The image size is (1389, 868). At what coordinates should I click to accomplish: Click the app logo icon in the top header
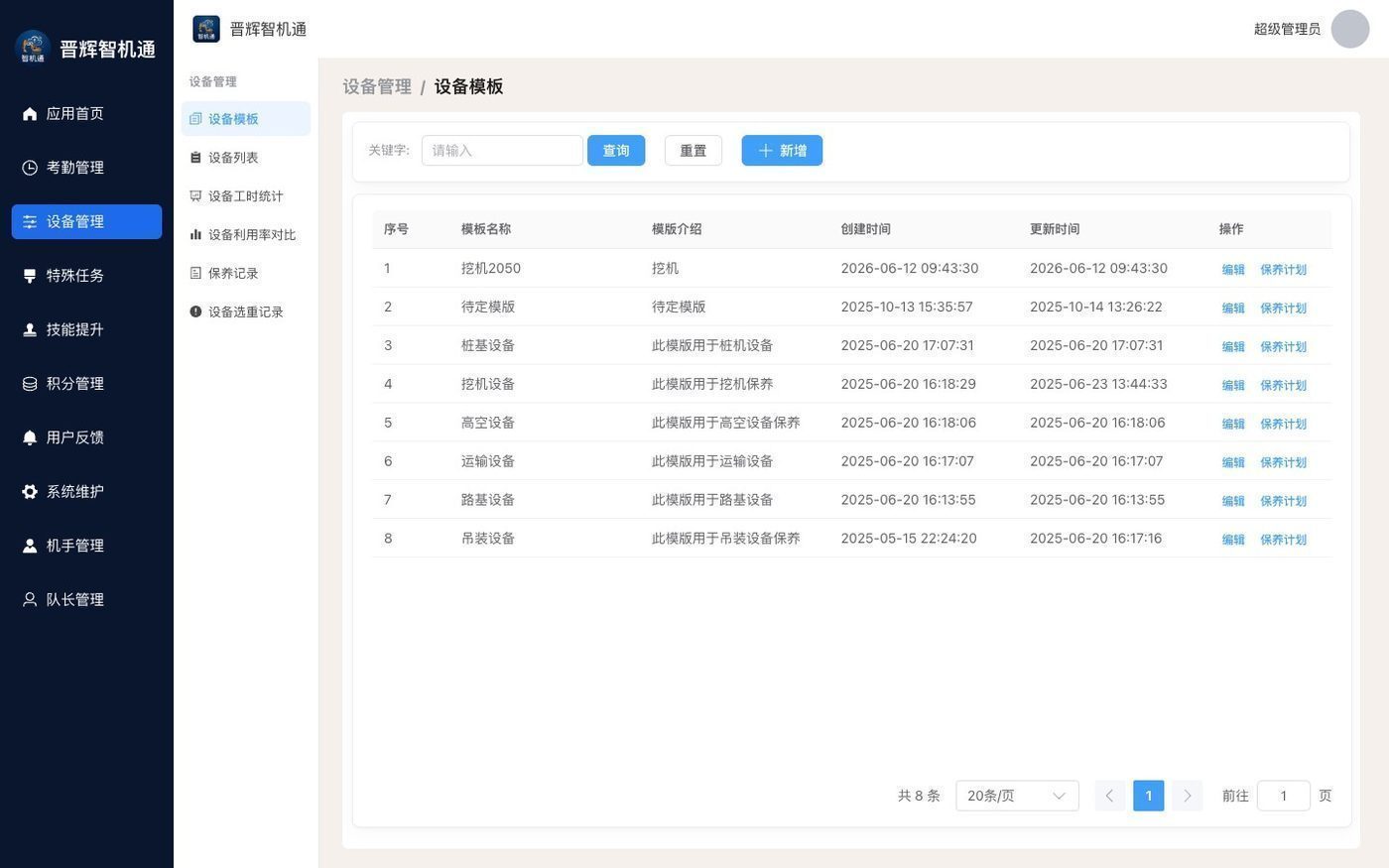click(x=206, y=29)
